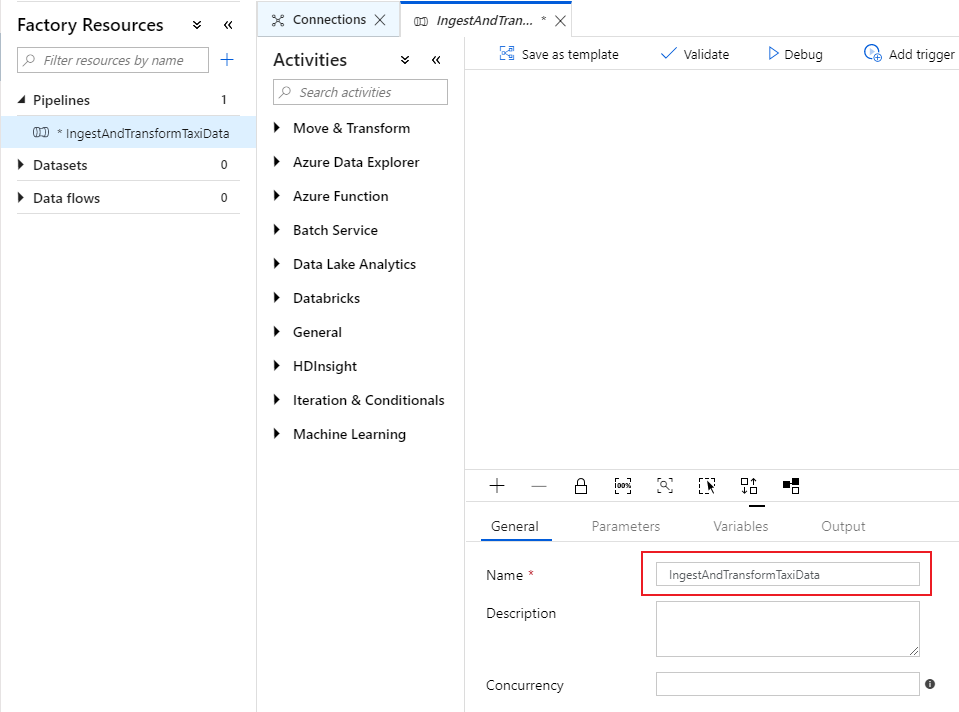Click the Concurrency info icon
Screen dimensions: 959x712
pyautogui.click(x=930, y=684)
